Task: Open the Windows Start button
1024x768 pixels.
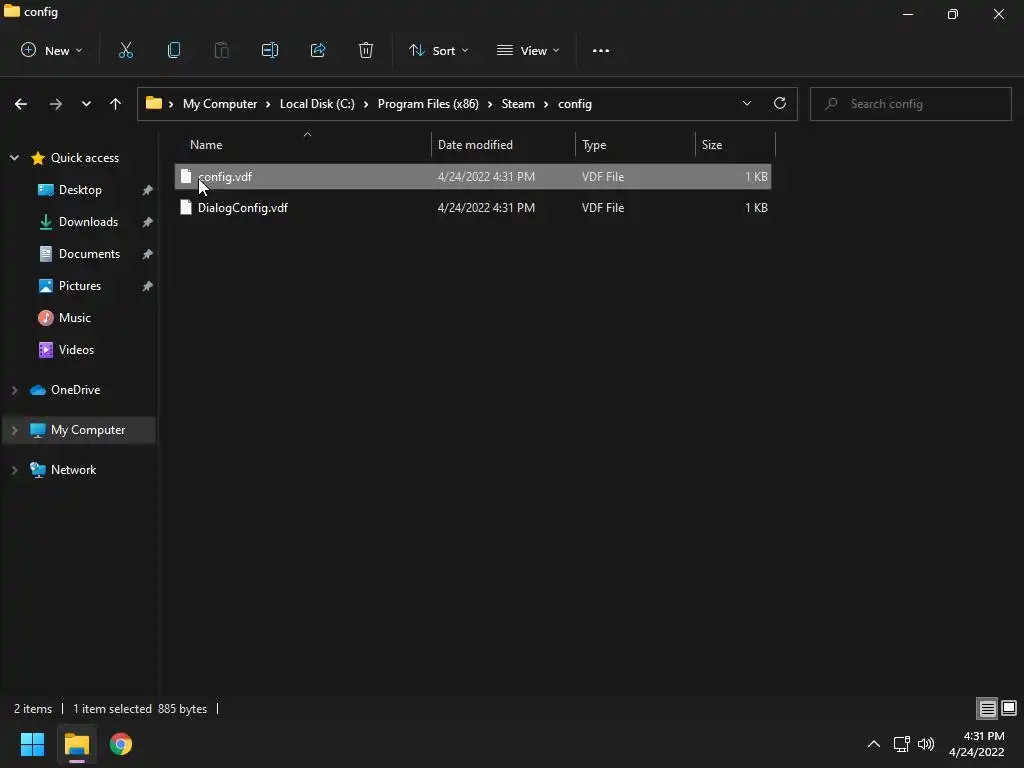Action: 32,744
